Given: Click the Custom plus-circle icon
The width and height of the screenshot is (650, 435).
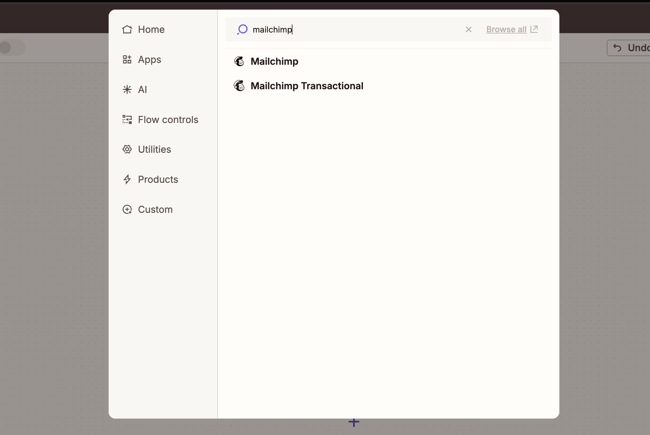Looking at the screenshot, I should (x=127, y=210).
